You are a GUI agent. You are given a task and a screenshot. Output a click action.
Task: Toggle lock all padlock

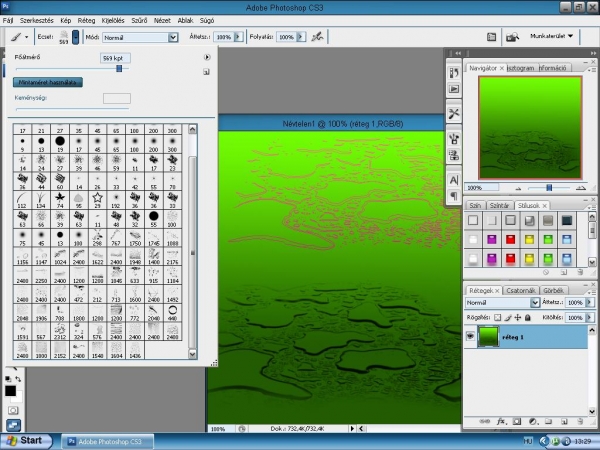click(x=528, y=317)
